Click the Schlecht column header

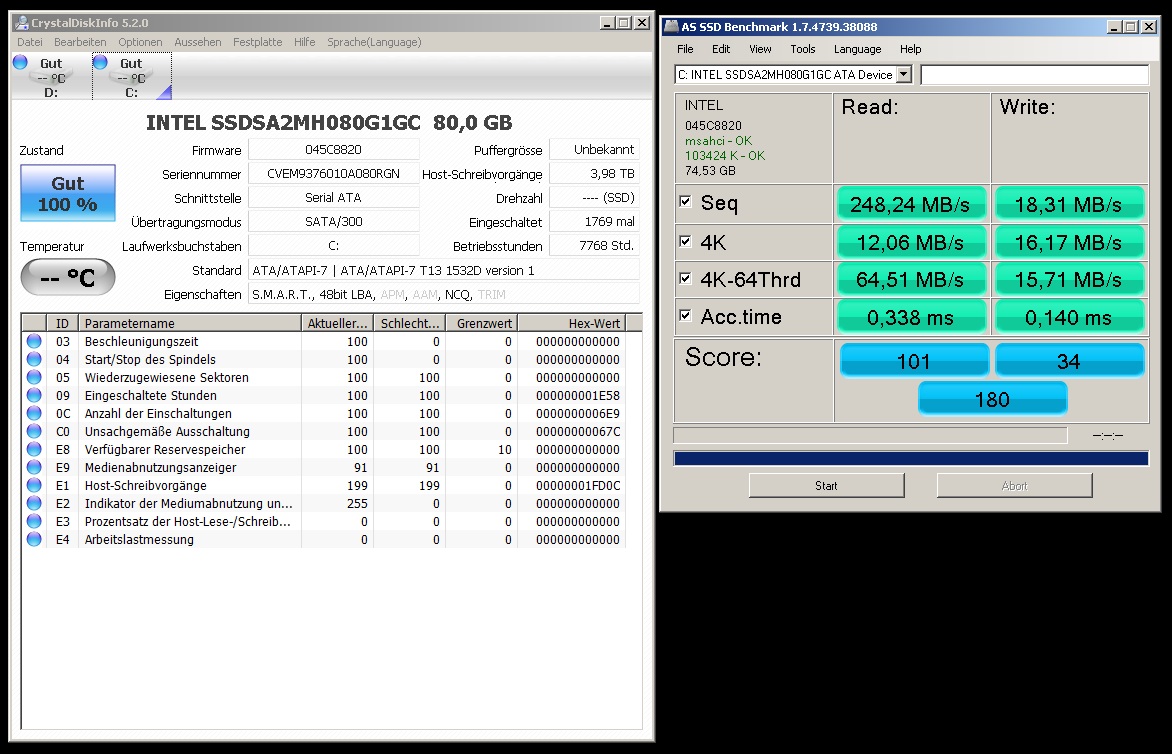pos(410,323)
